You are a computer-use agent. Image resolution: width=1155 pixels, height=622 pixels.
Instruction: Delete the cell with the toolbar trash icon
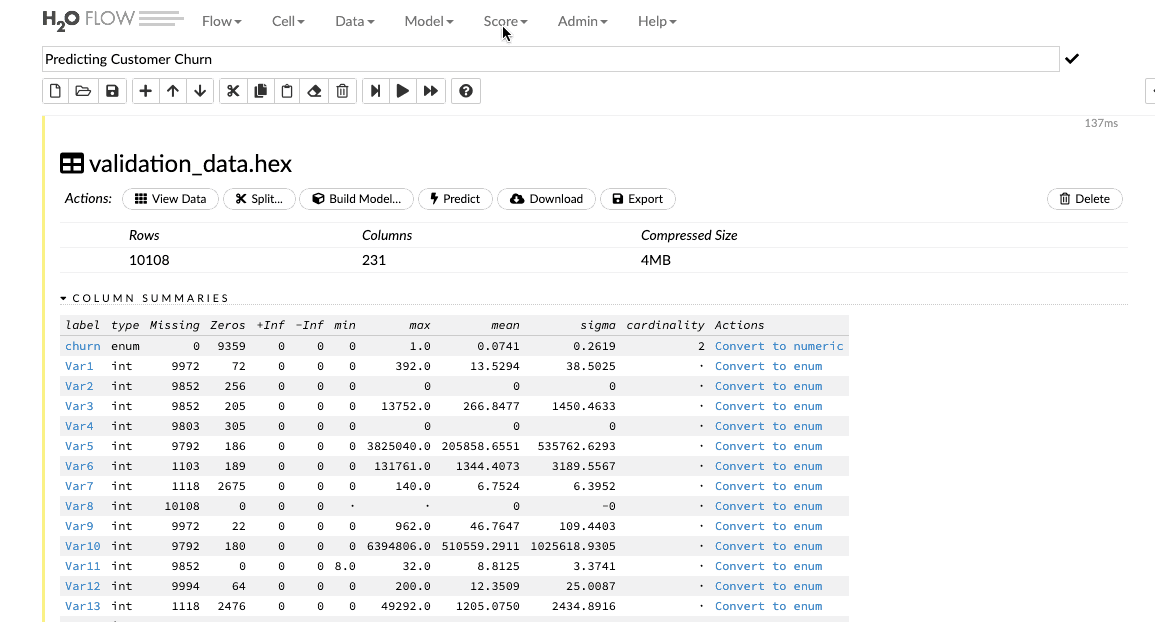pos(343,91)
